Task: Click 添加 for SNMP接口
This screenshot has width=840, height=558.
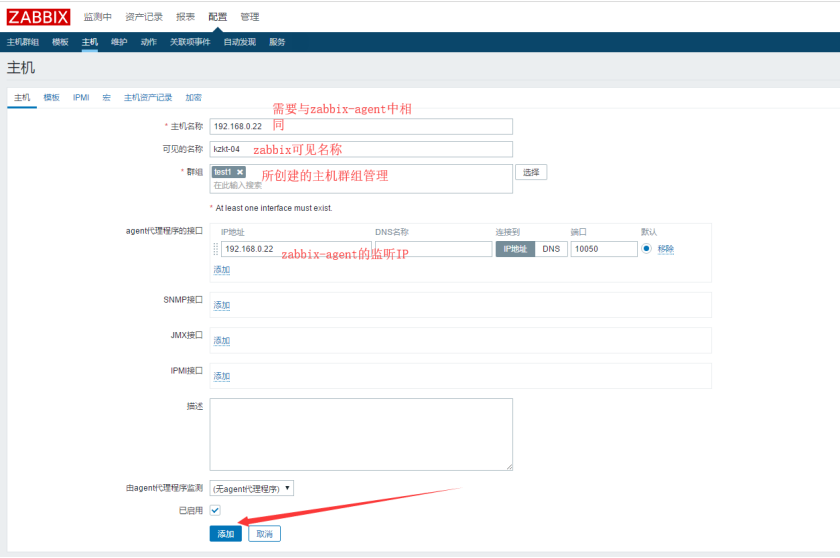Action: 222,305
